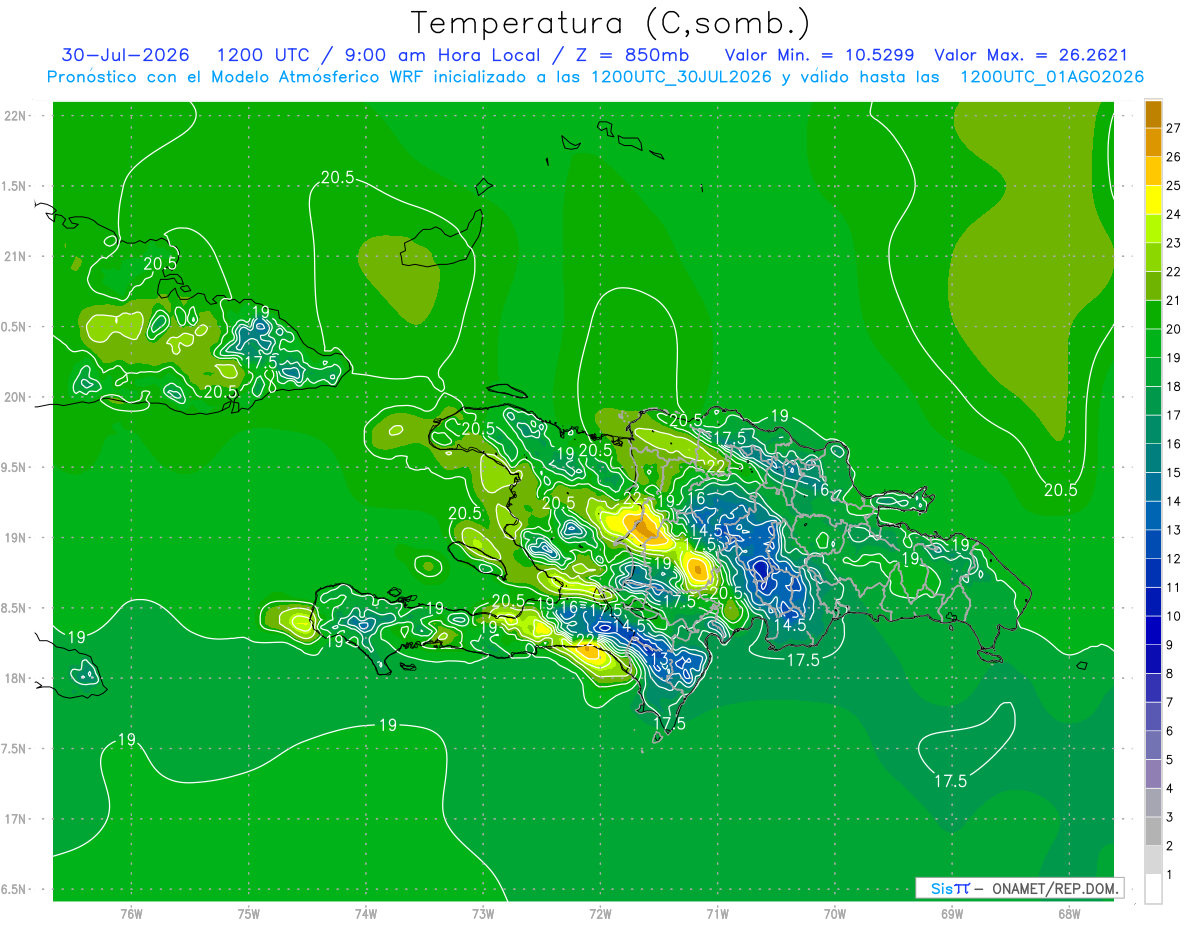Click the '71W' longitude axis label
This screenshot has width=1200, height=927.
point(717,914)
